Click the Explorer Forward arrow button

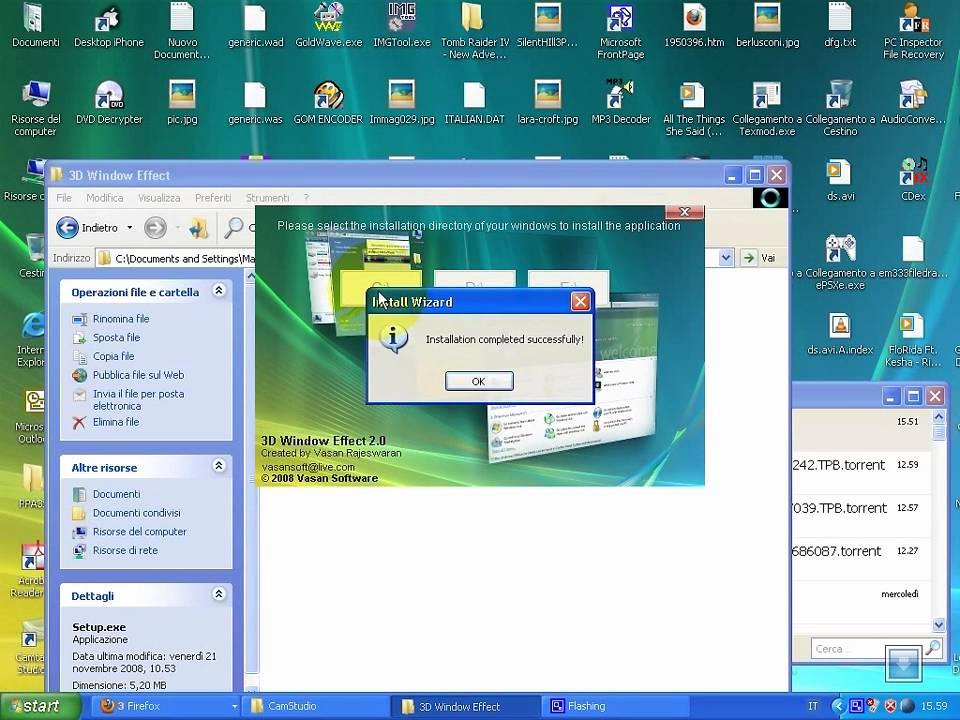coord(155,228)
